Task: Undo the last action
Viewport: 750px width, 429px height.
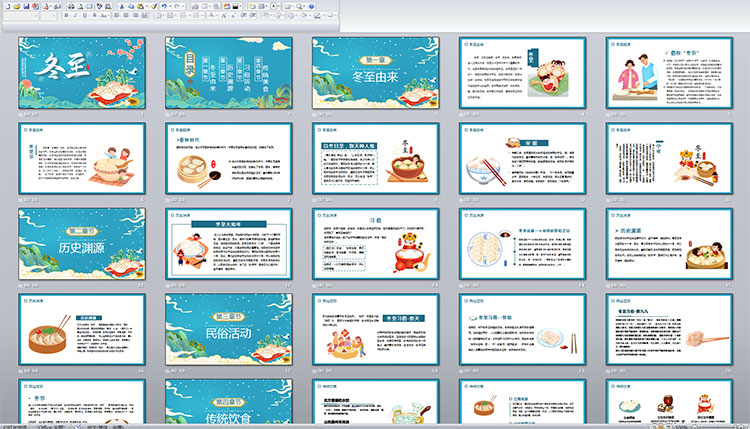Action: 164,6
